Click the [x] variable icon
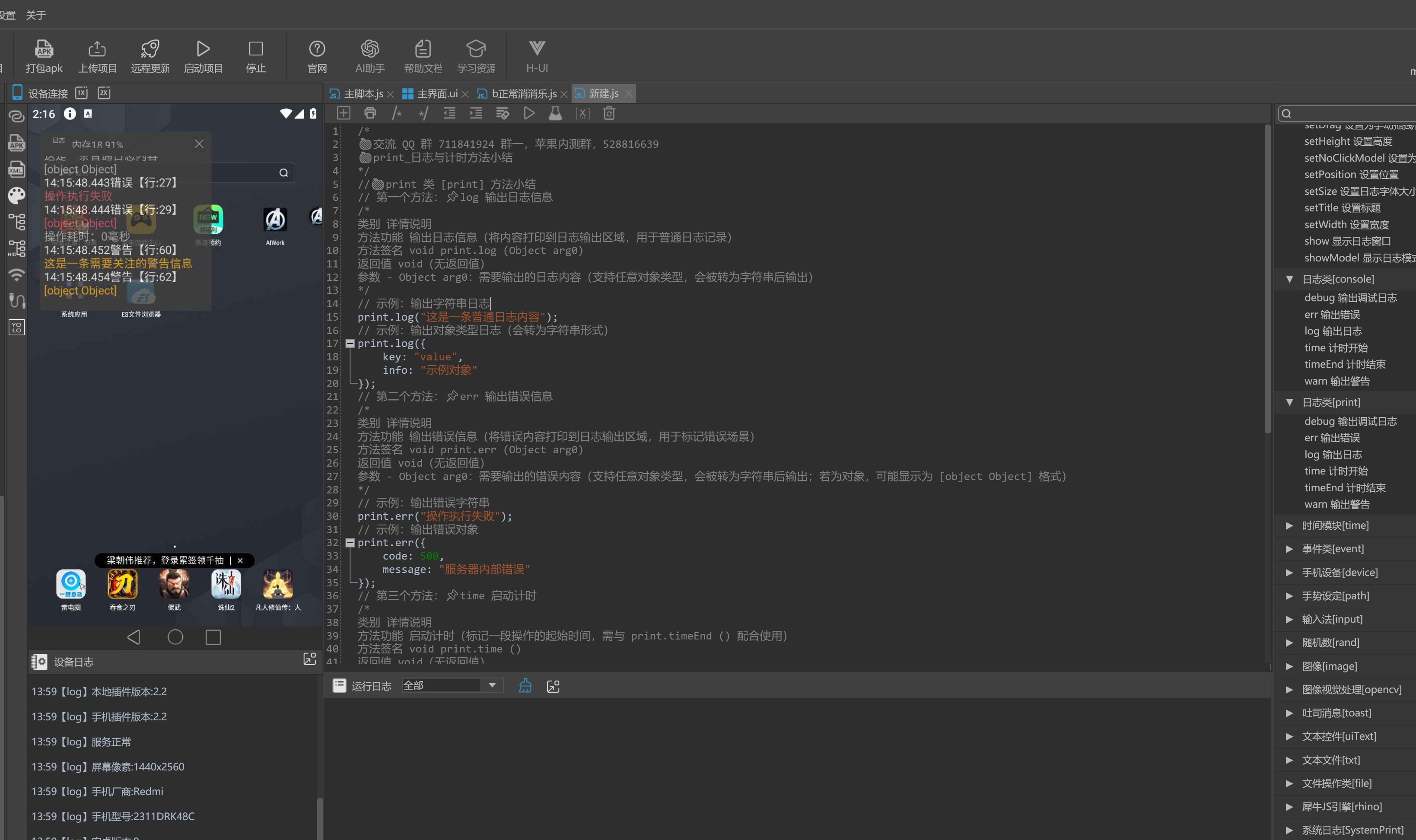1416x840 pixels. point(582,113)
